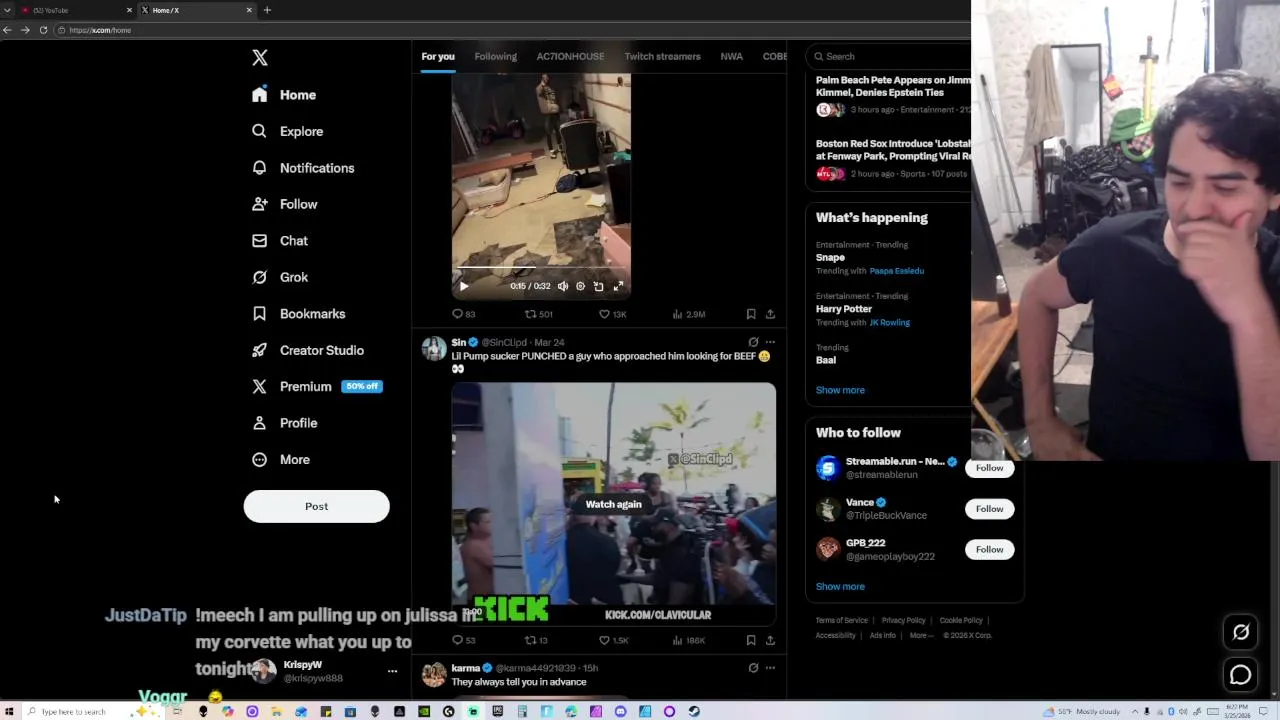The height and width of the screenshot is (720, 1280).
Task: Open Notifications in the sidebar
Action: [303, 168]
